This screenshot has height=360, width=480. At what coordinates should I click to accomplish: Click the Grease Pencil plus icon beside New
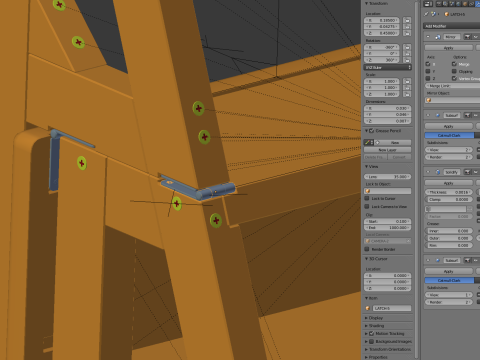(378, 142)
